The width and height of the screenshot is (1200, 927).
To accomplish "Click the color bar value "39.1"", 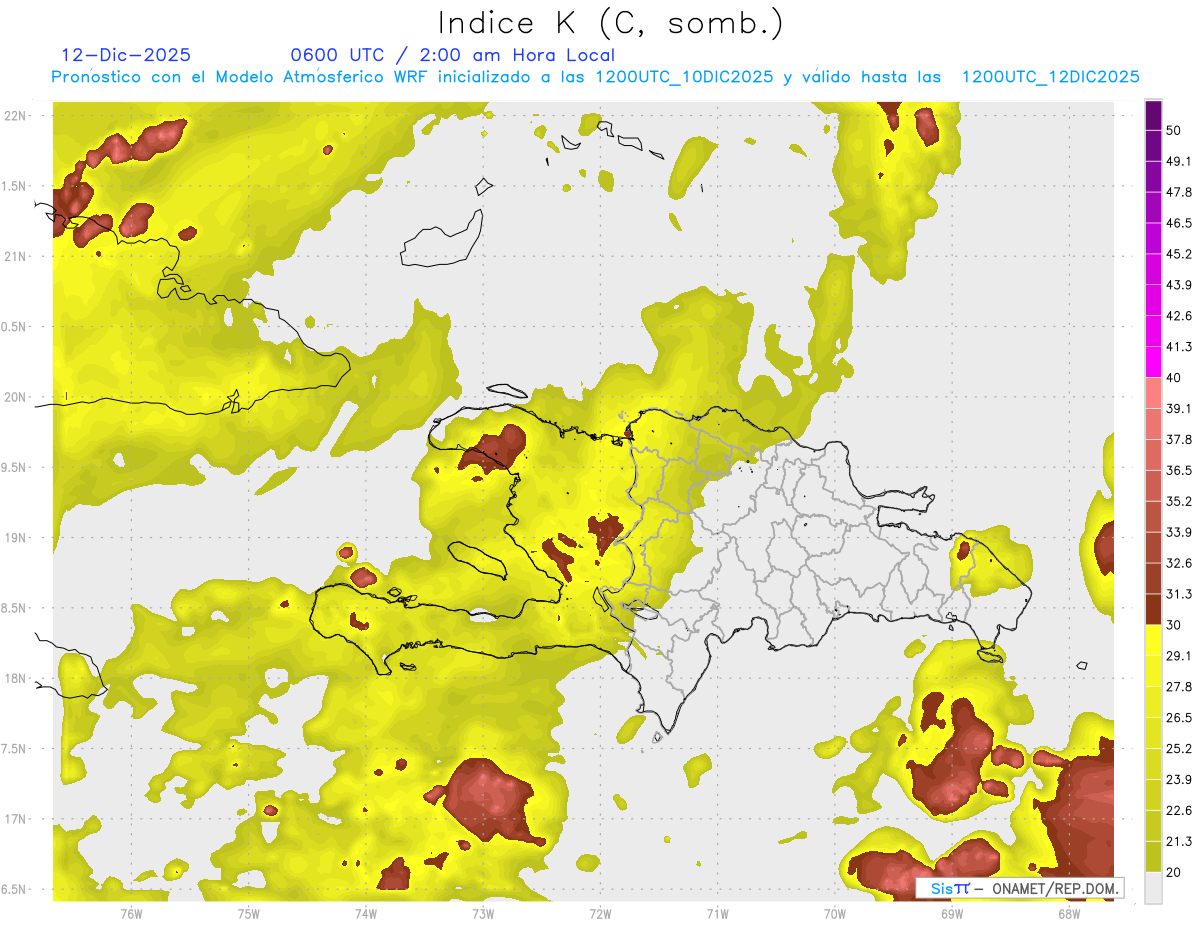I will pyautogui.click(x=1179, y=408).
